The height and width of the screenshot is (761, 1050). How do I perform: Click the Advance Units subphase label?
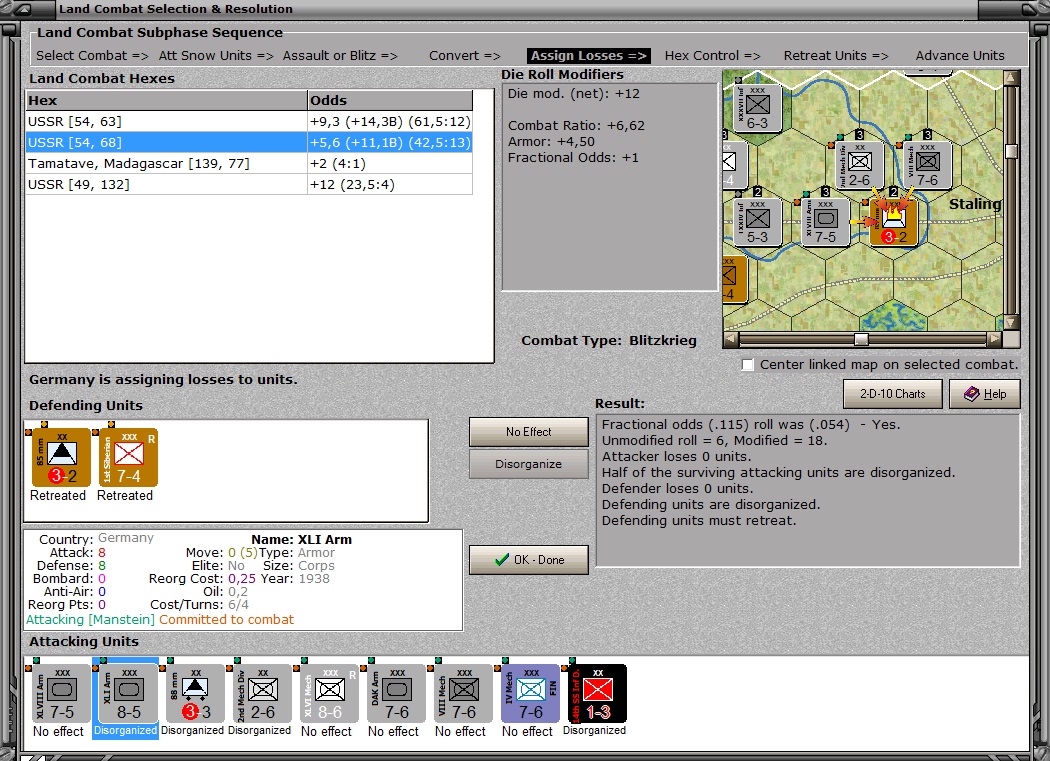pos(960,56)
